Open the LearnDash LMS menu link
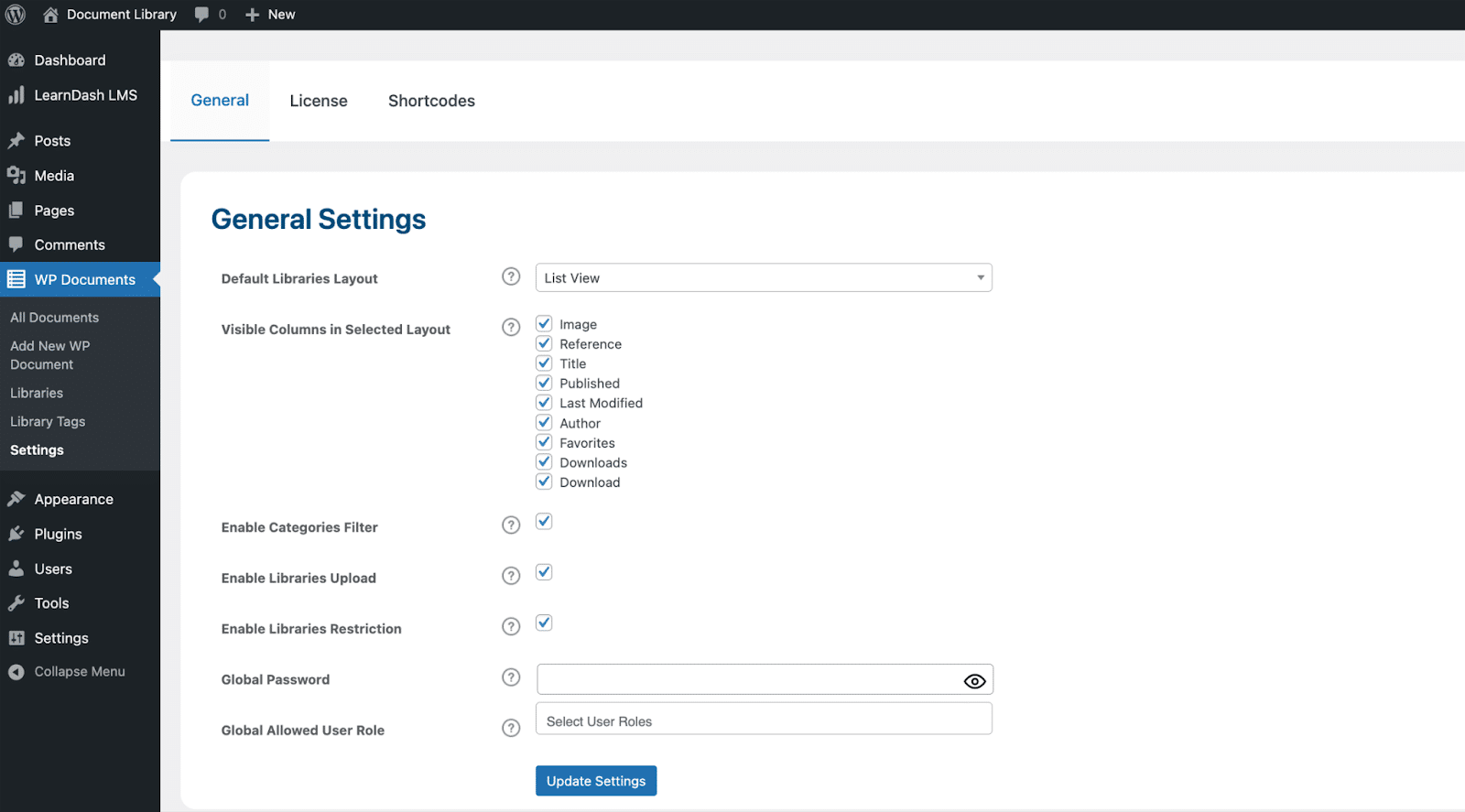Screen dimensions: 1465x812 pyautogui.click(x=86, y=95)
